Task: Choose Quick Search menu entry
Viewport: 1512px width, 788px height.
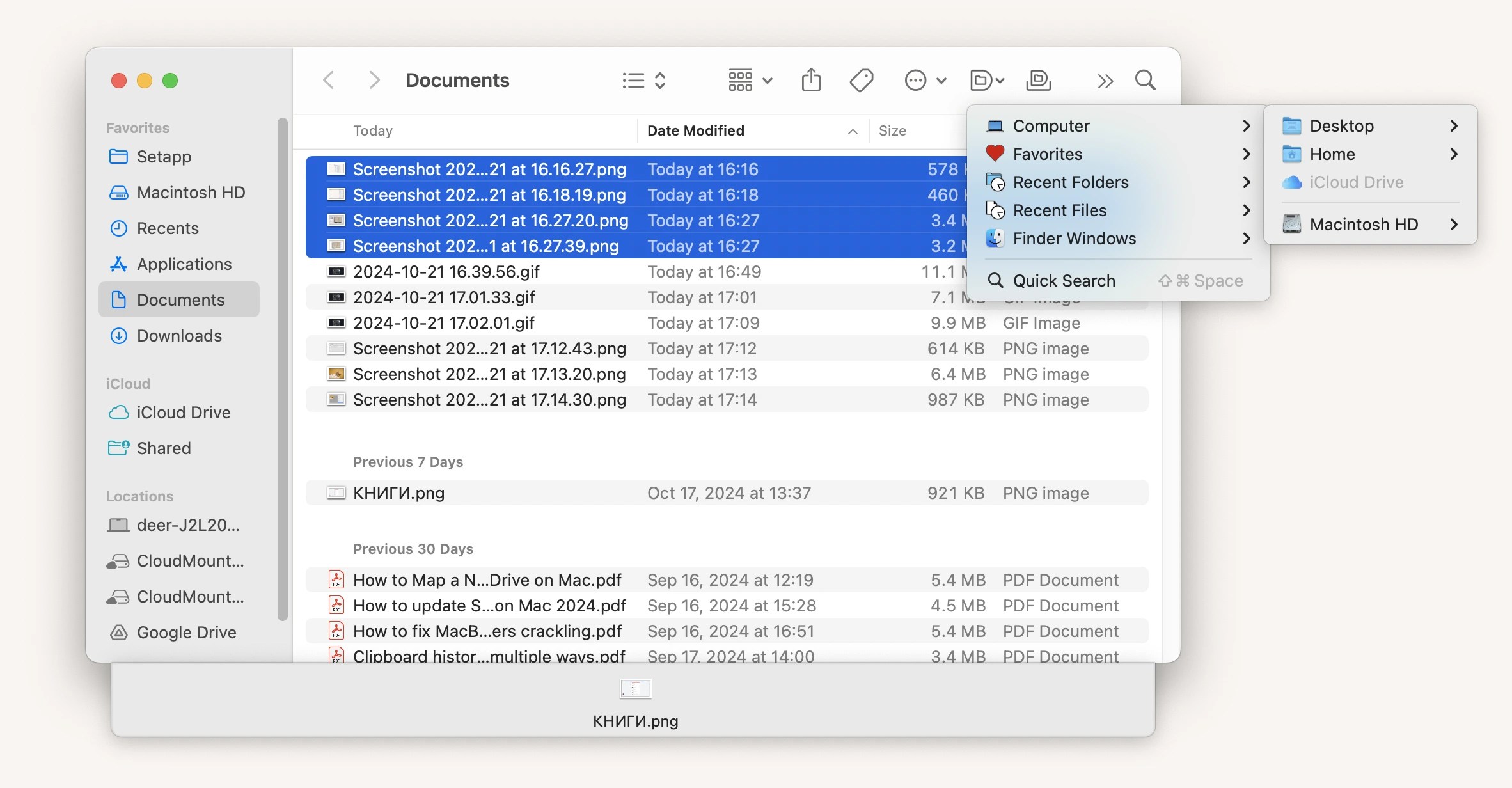Action: click(x=1064, y=281)
